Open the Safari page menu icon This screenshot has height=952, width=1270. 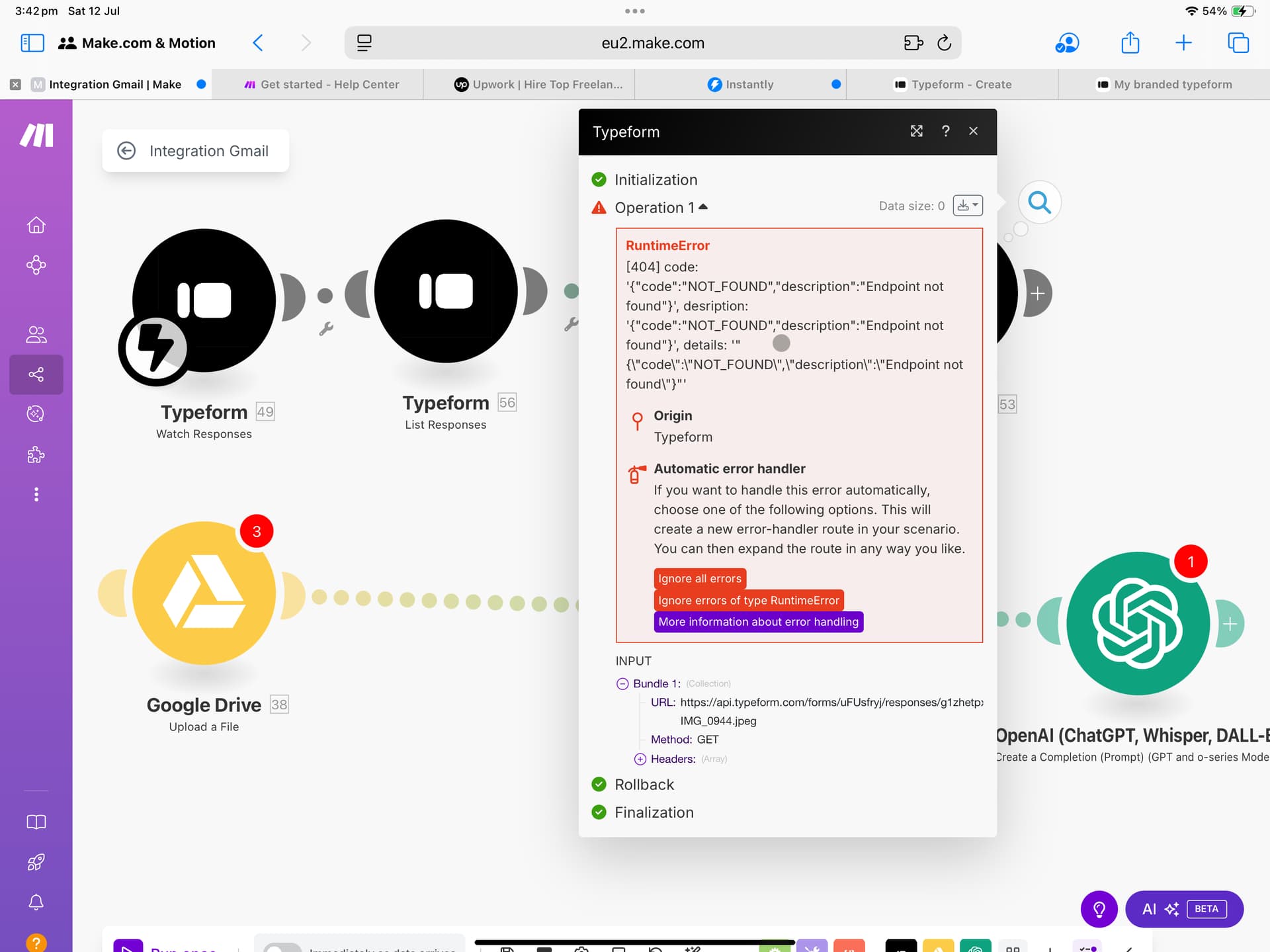364,43
